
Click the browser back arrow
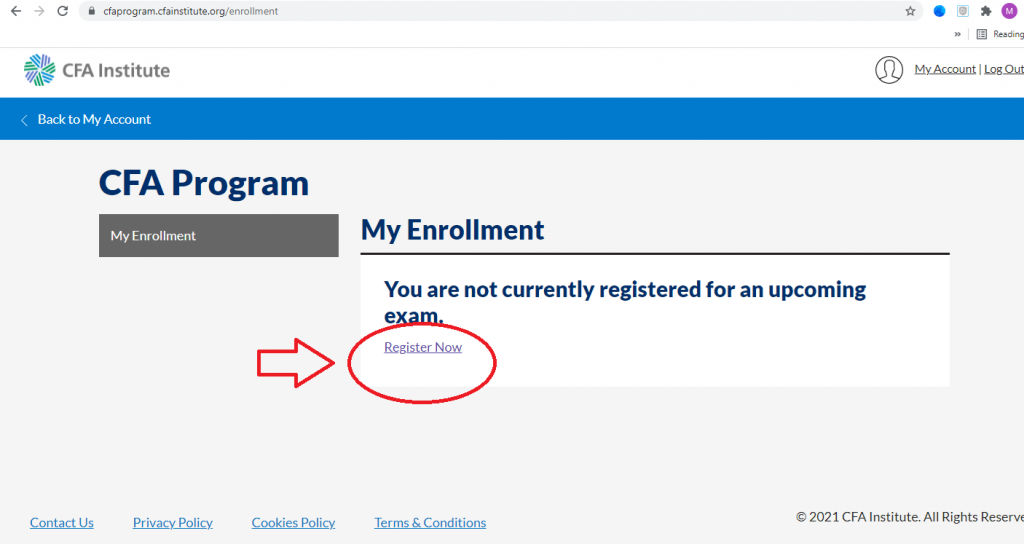tap(16, 11)
